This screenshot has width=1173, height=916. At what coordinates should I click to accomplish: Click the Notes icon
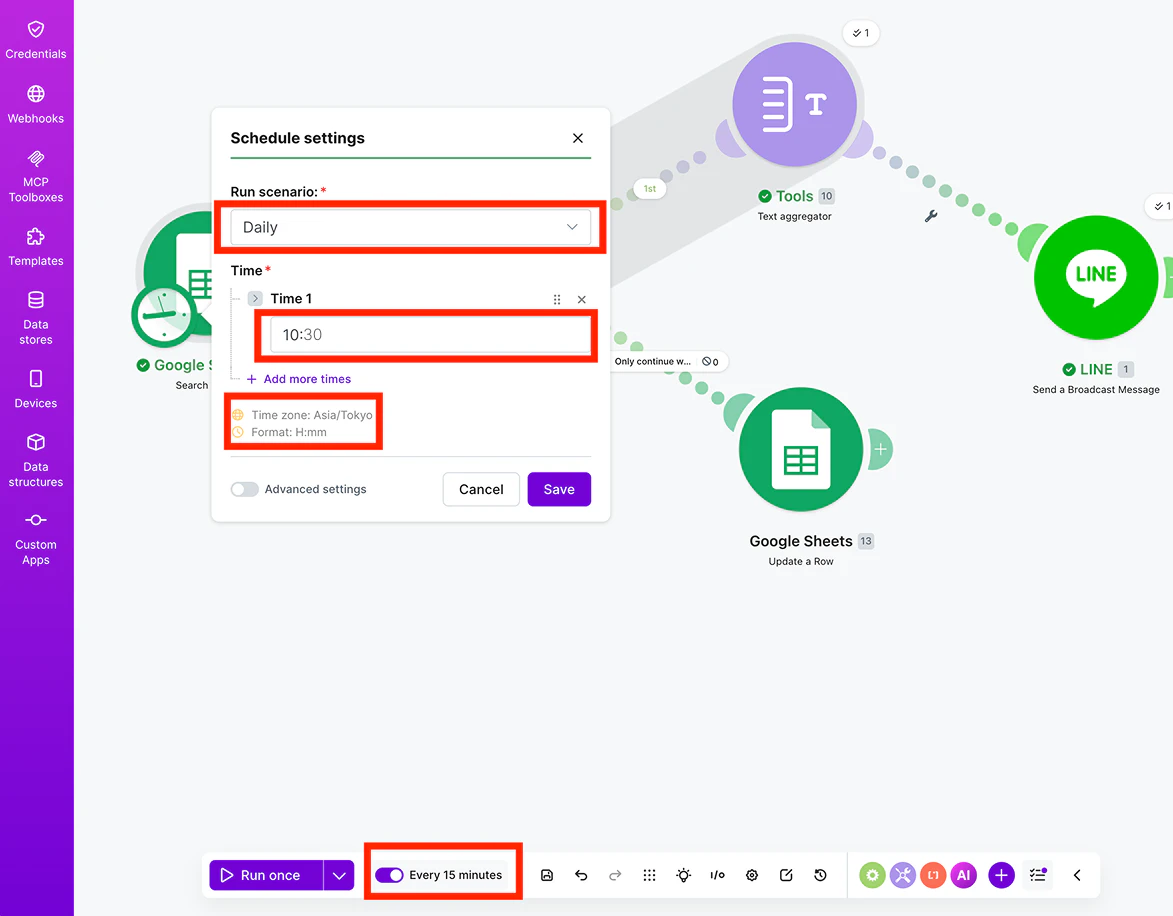pos(786,875)
